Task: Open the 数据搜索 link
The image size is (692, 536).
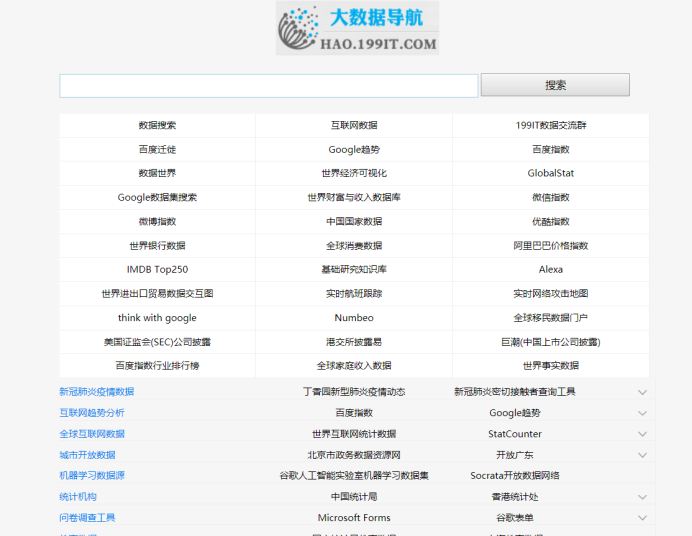Action: [157, 125]
